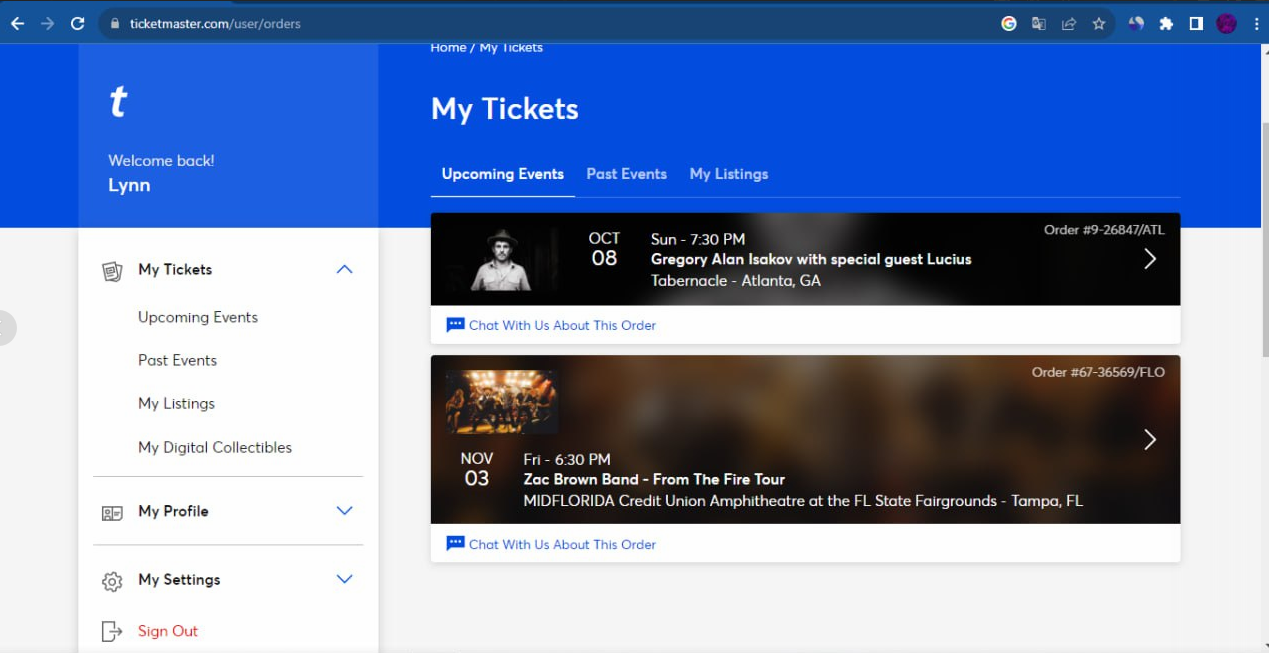Click the Ticketmaster 't' logo

pos(118,102)
